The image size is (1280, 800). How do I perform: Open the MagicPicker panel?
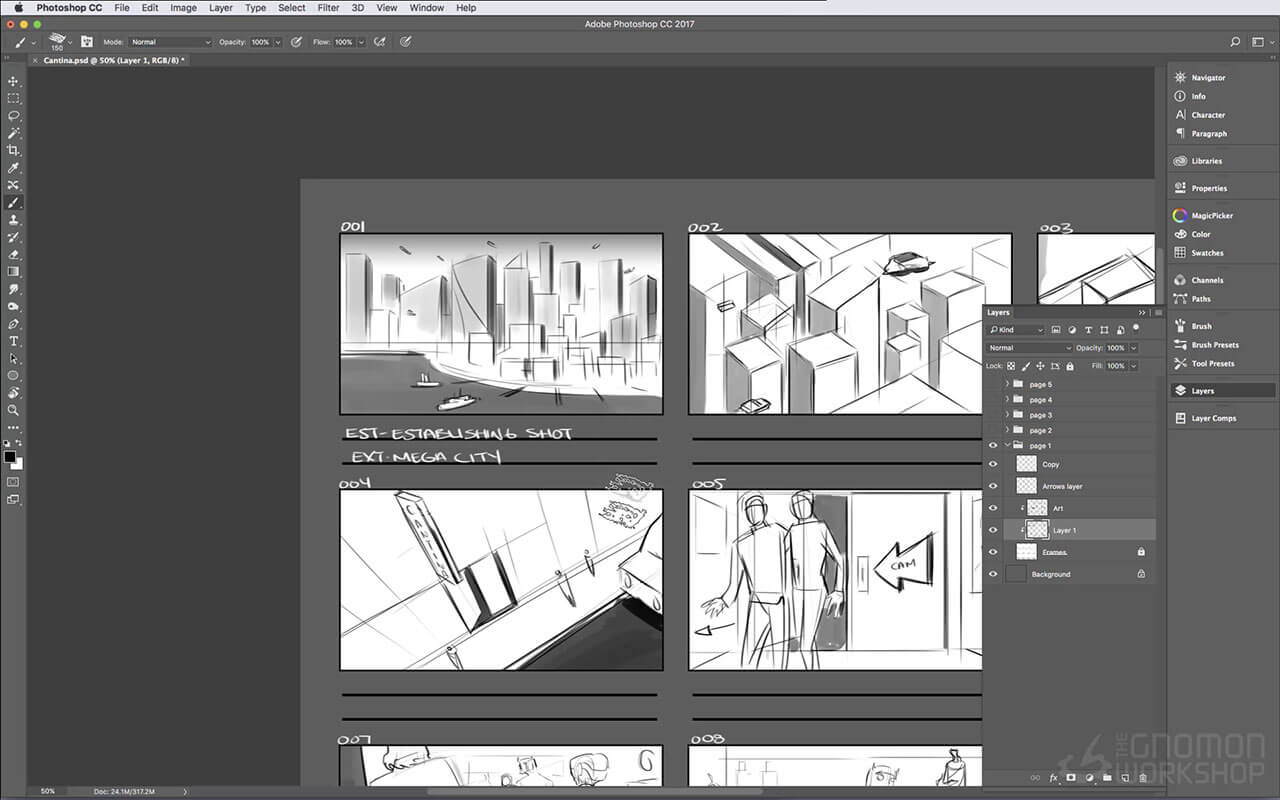coord(1212,215)
